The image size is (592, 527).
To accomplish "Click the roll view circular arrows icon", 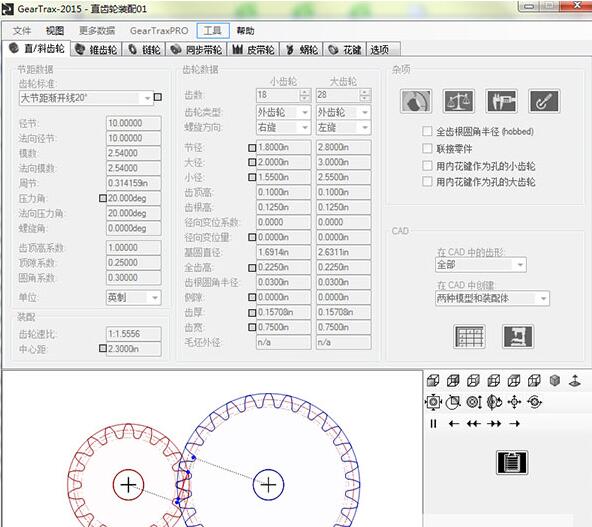I will (535, 402).
